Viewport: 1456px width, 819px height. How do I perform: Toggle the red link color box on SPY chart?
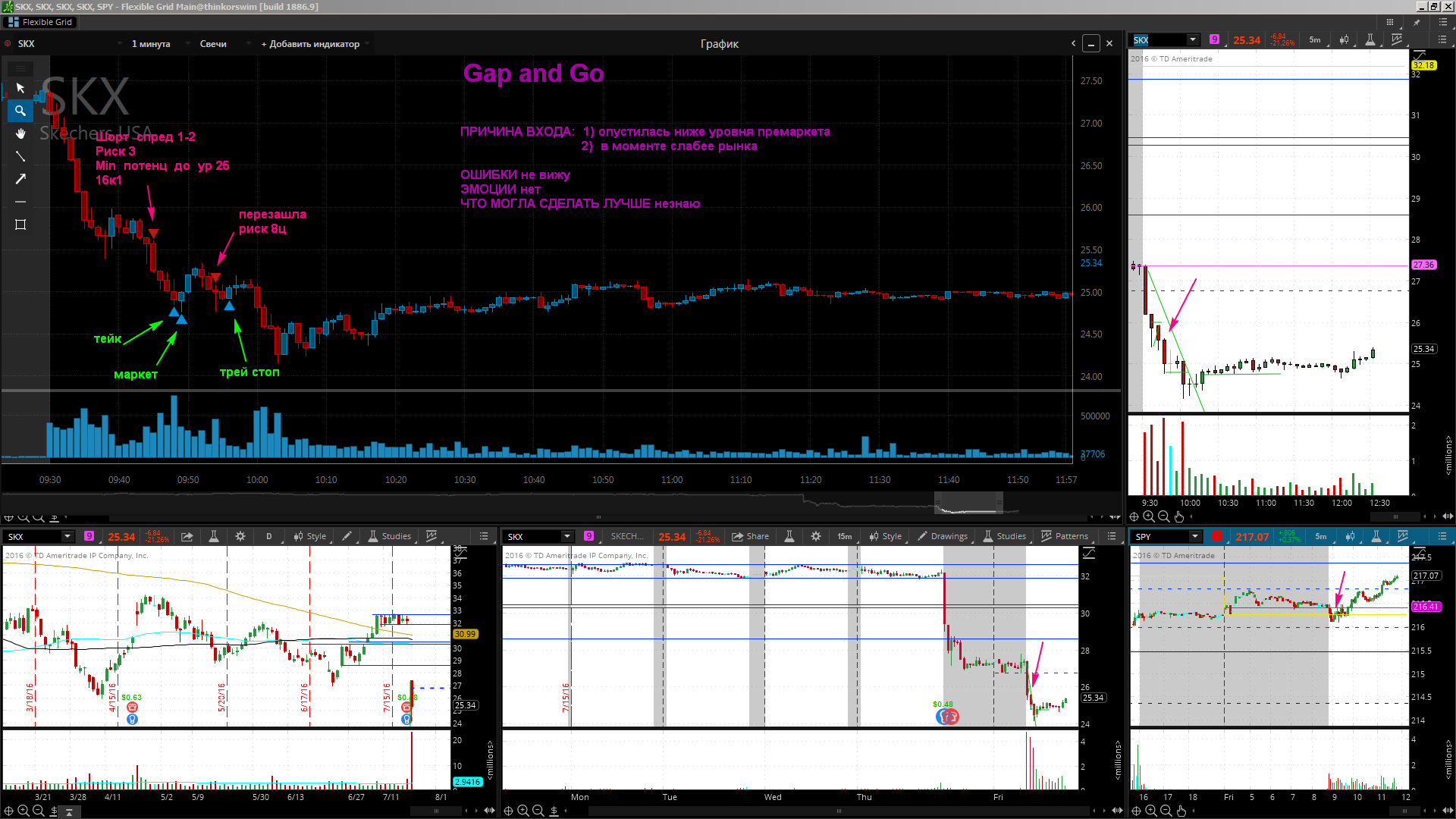(1217, 536)
